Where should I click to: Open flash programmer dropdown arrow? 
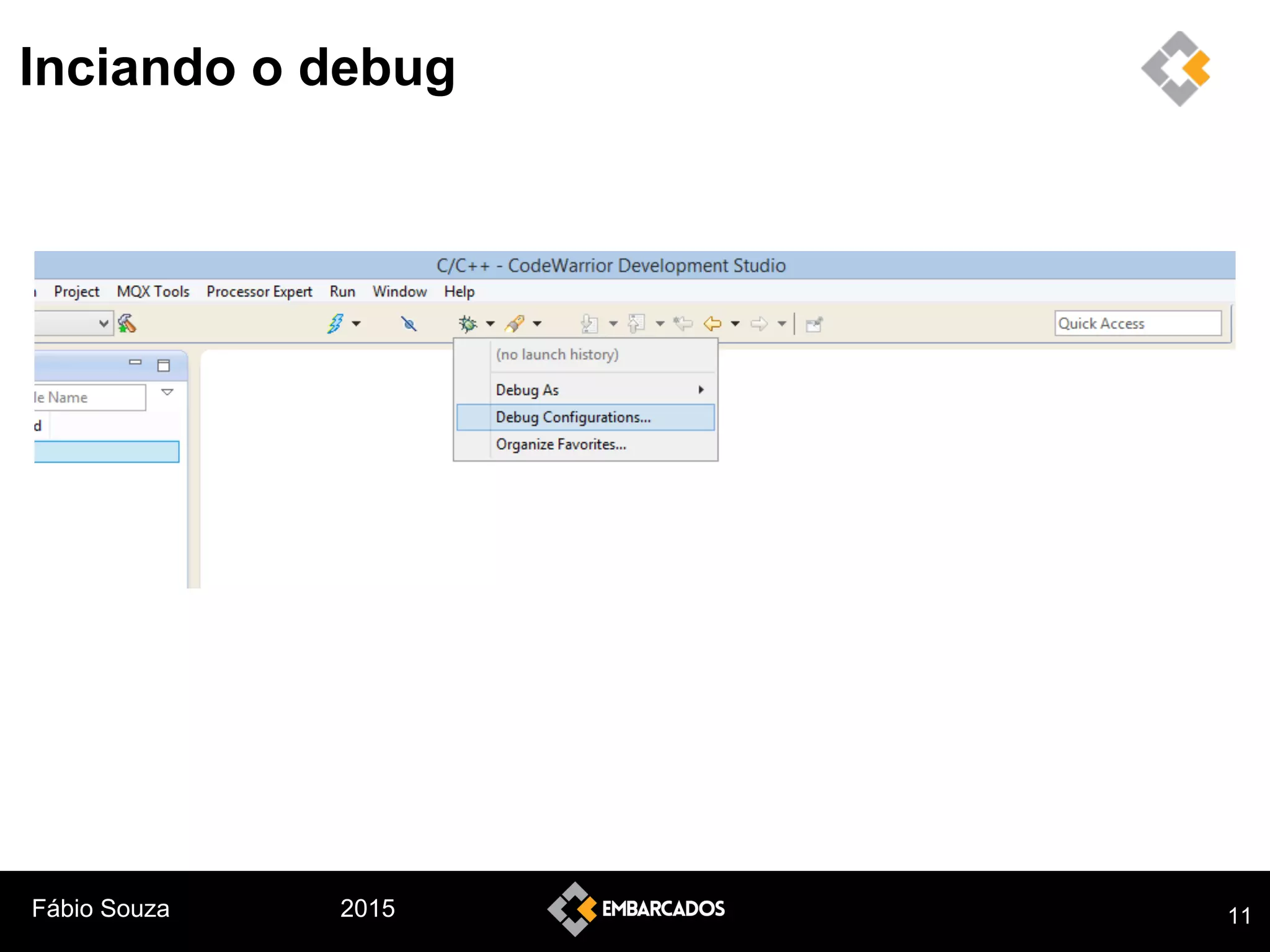[x=356, y=324]
